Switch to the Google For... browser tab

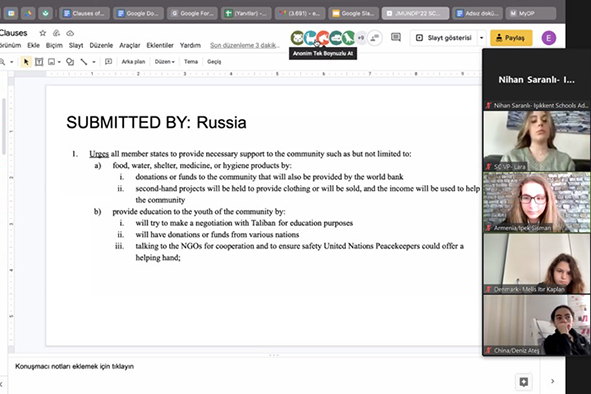click(x=192, y=14)
